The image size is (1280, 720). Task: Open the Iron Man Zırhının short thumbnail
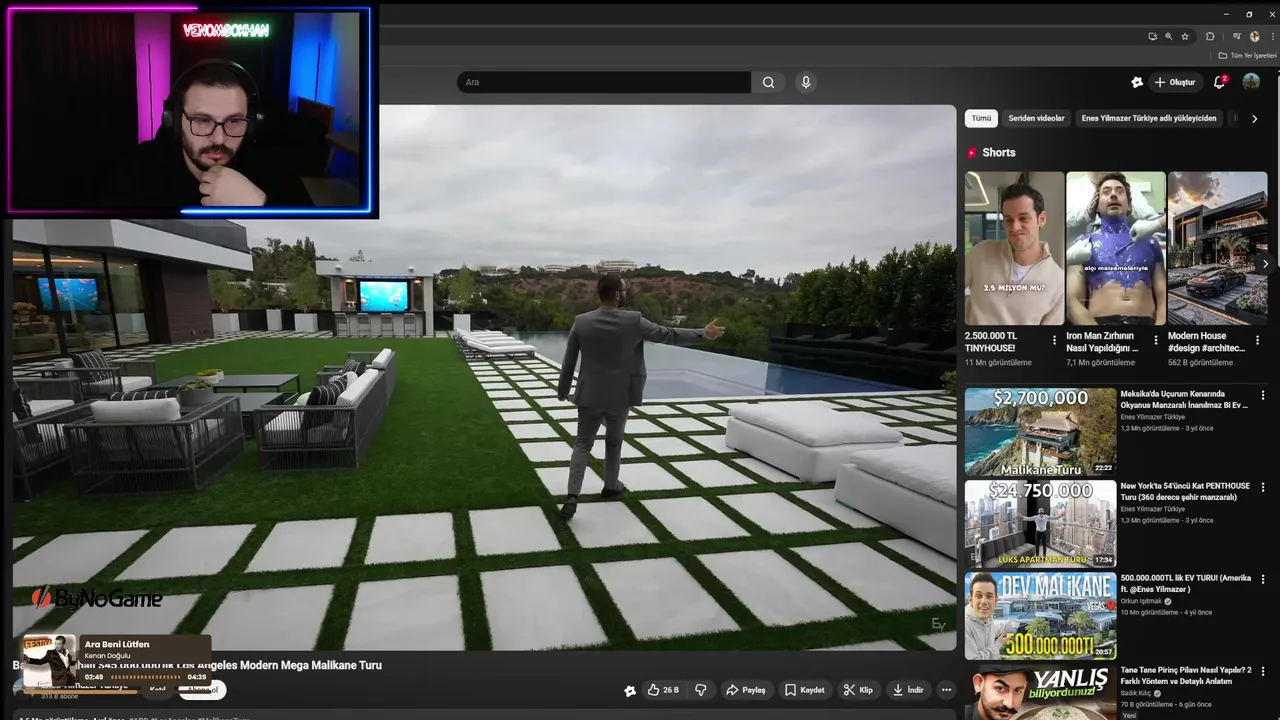coord(1116,248)
